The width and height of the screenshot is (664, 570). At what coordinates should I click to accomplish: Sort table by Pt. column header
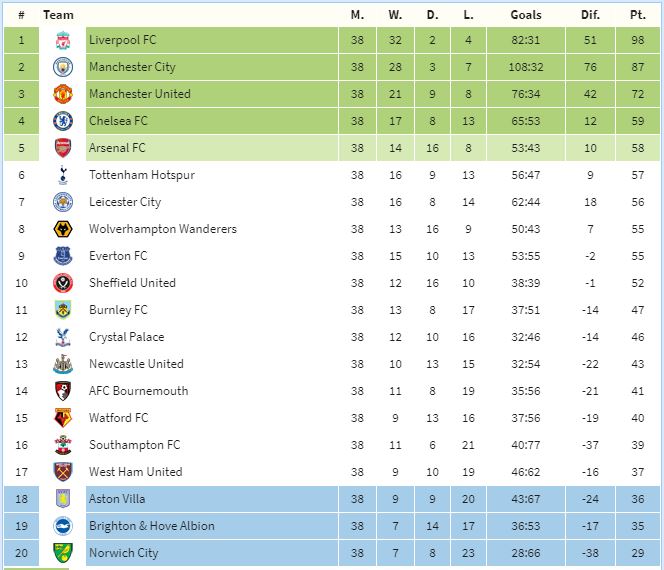click(x=637, y=15)
